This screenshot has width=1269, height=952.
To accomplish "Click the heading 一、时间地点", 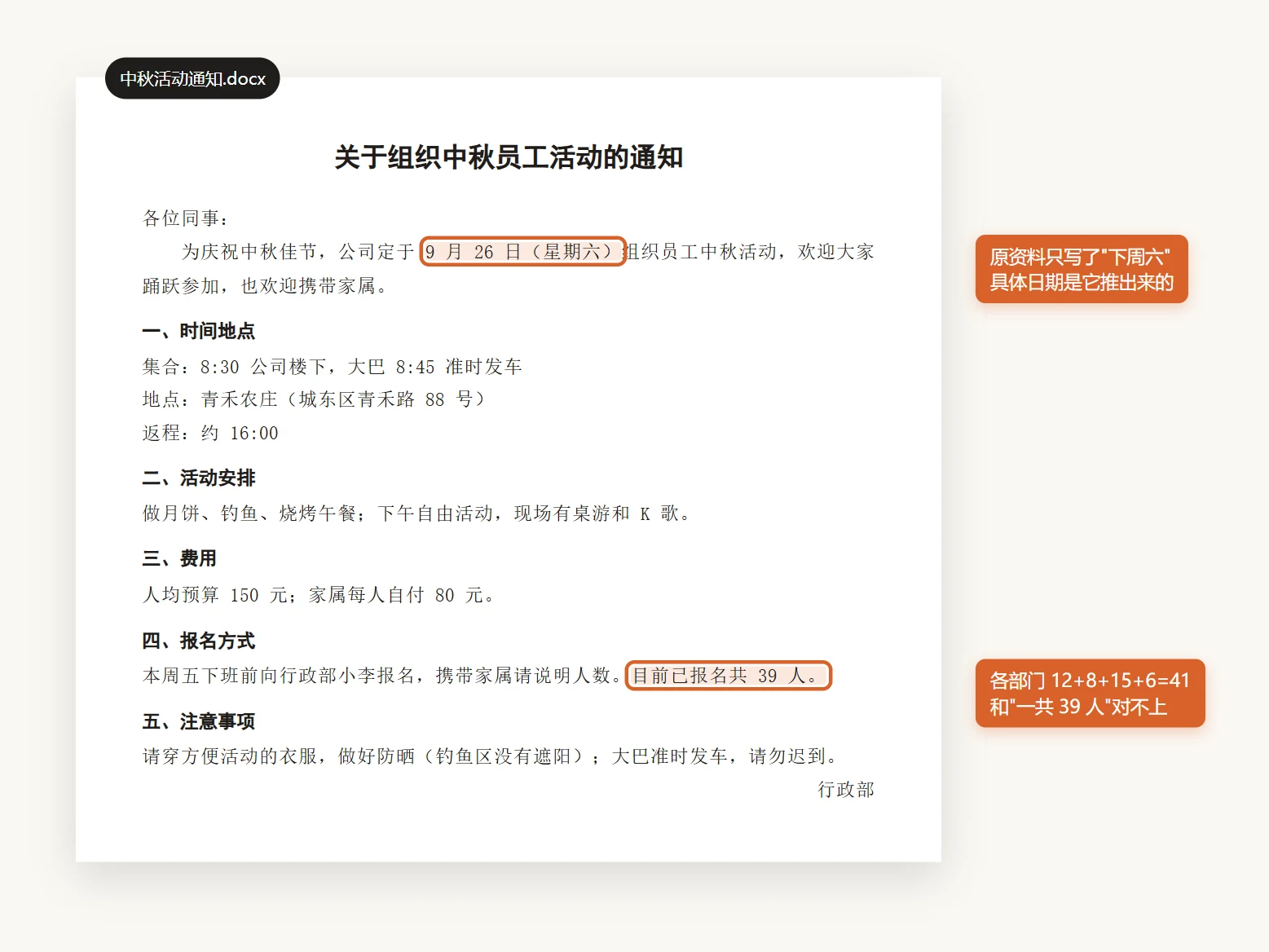I will click(198, 331).
